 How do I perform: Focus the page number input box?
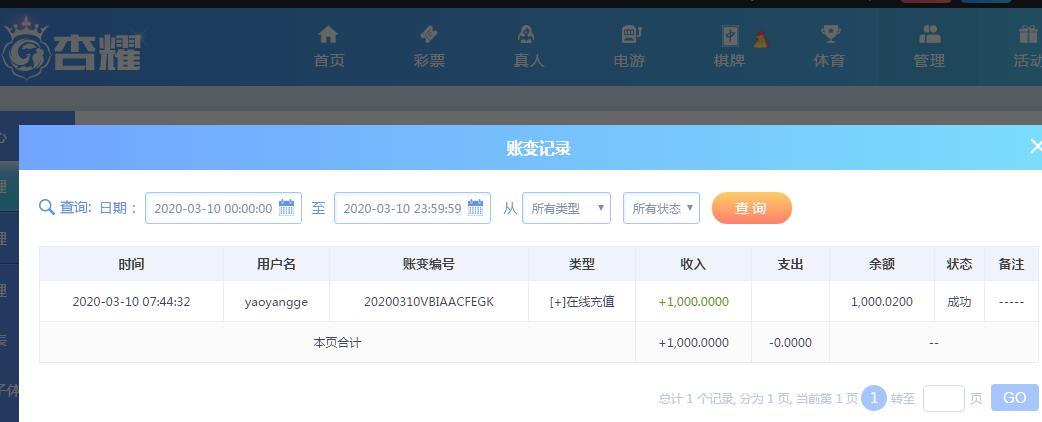(x=943, y=398)
